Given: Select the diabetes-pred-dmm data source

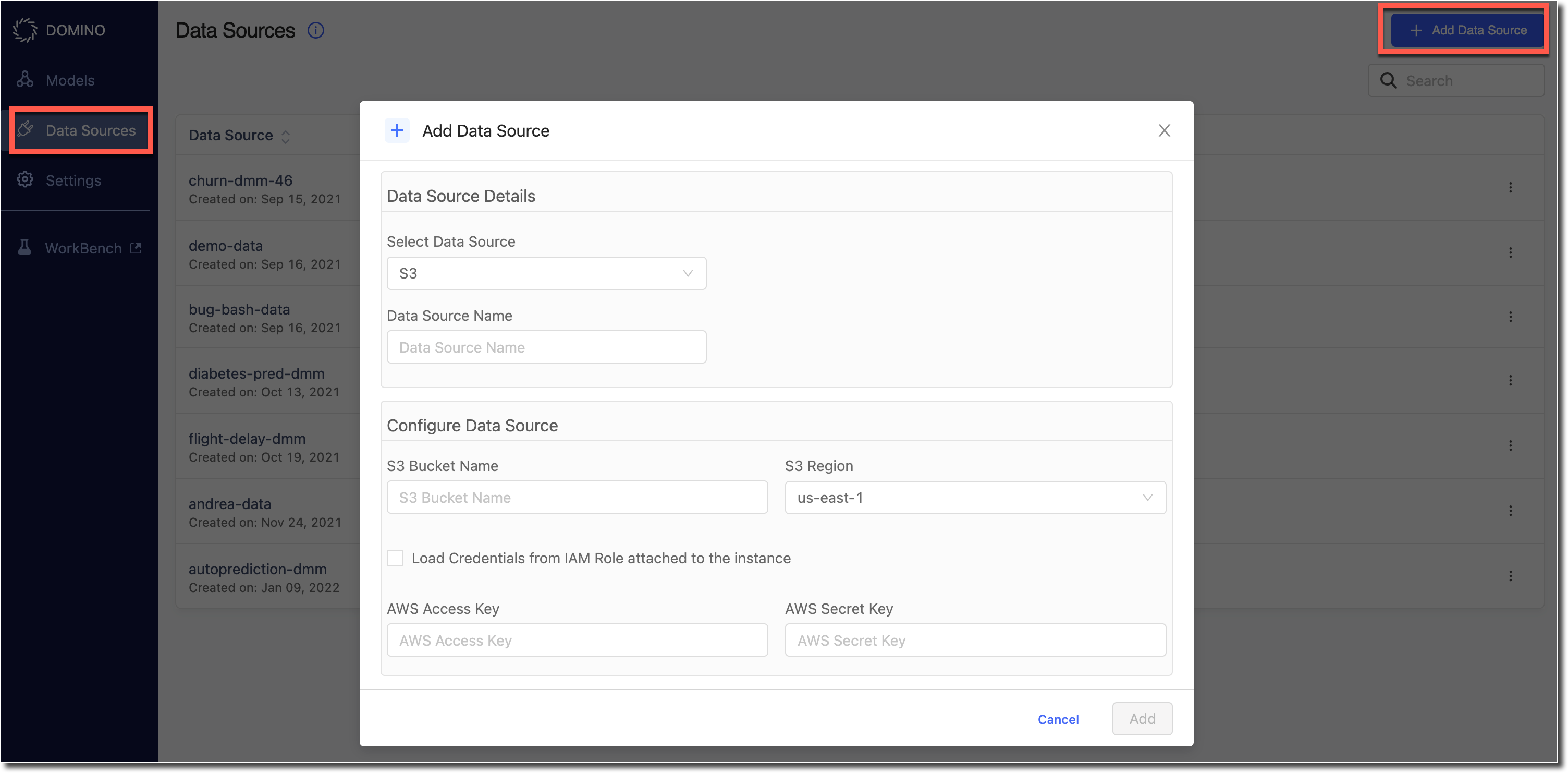Looking at the screenshot, I should [256, 373].
